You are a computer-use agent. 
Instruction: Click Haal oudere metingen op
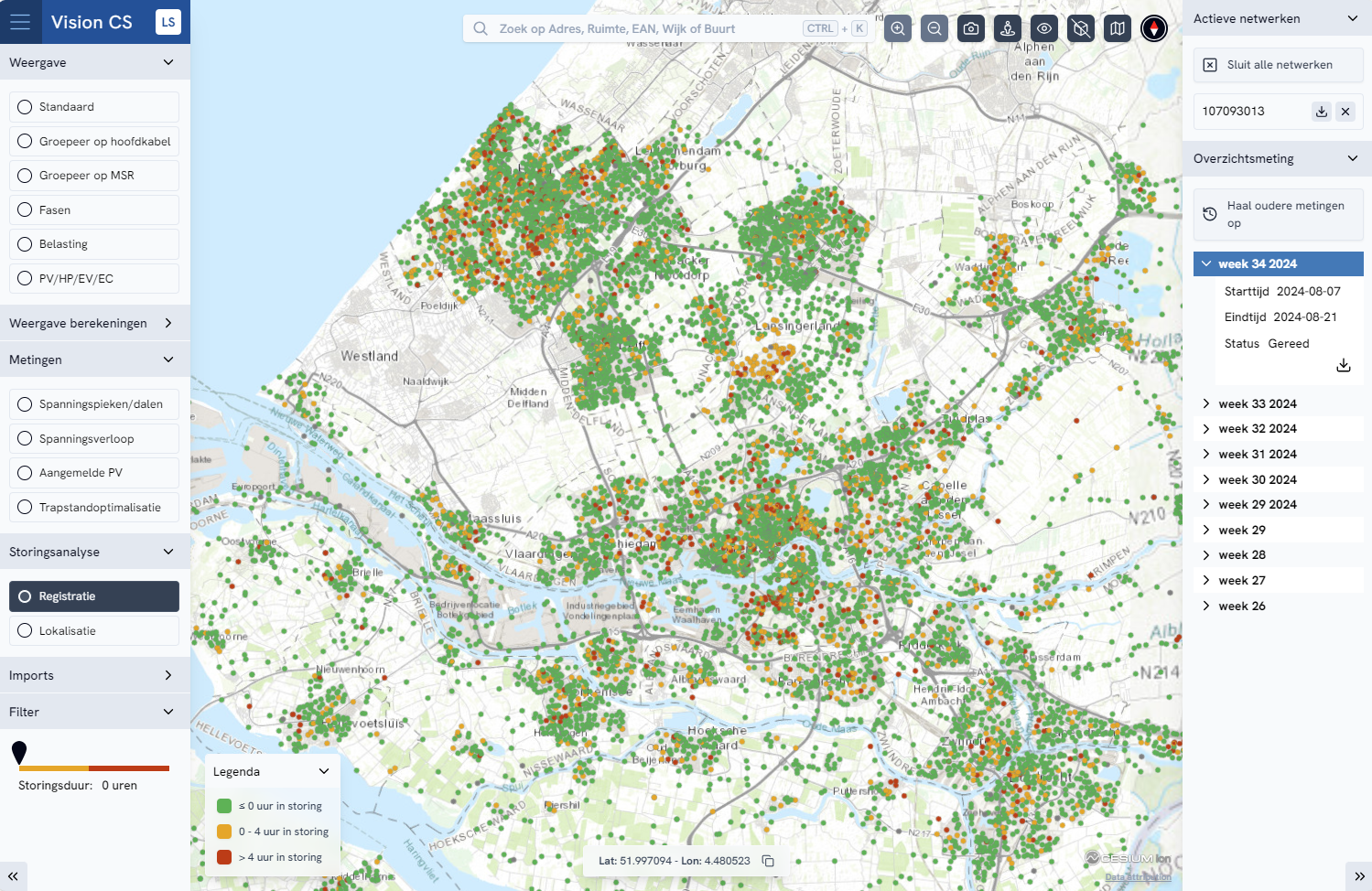(1278, 214)
